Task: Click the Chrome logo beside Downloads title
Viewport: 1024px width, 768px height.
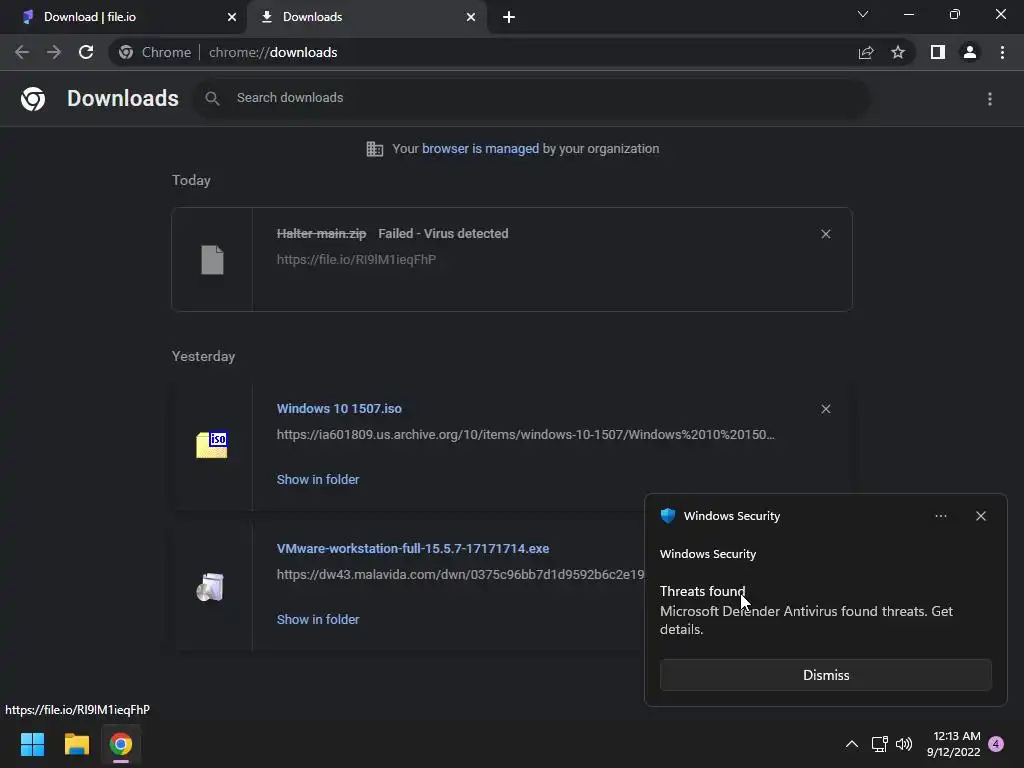Action: [x=33, y=99]
